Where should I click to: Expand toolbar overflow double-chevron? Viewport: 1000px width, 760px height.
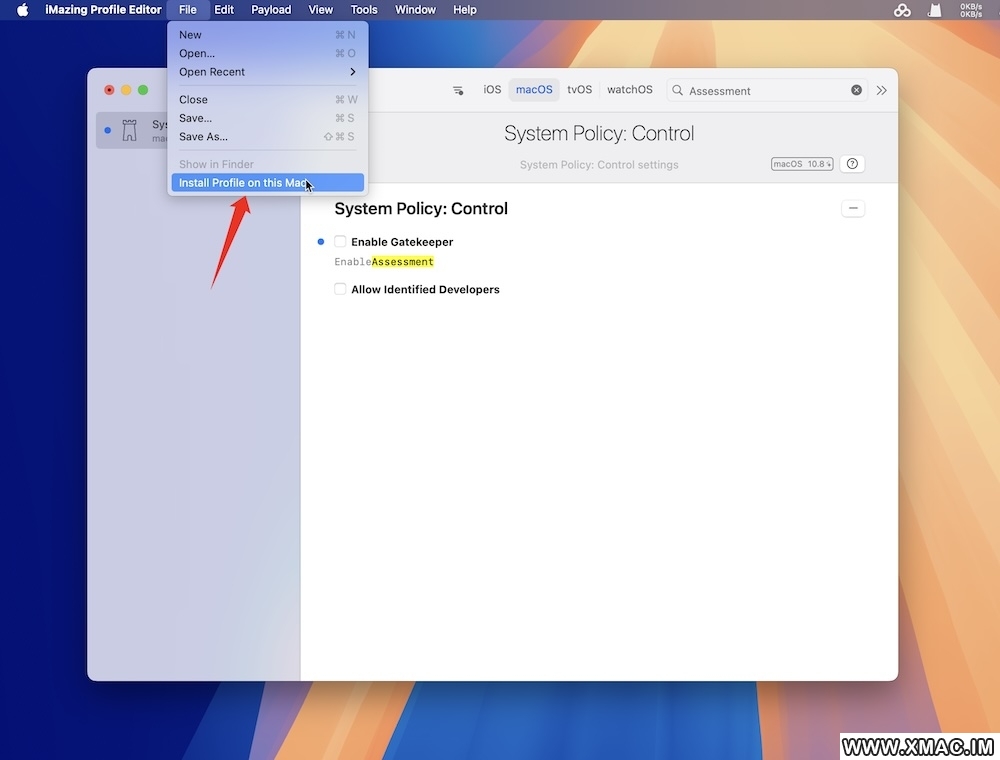[x=881, y=91]
